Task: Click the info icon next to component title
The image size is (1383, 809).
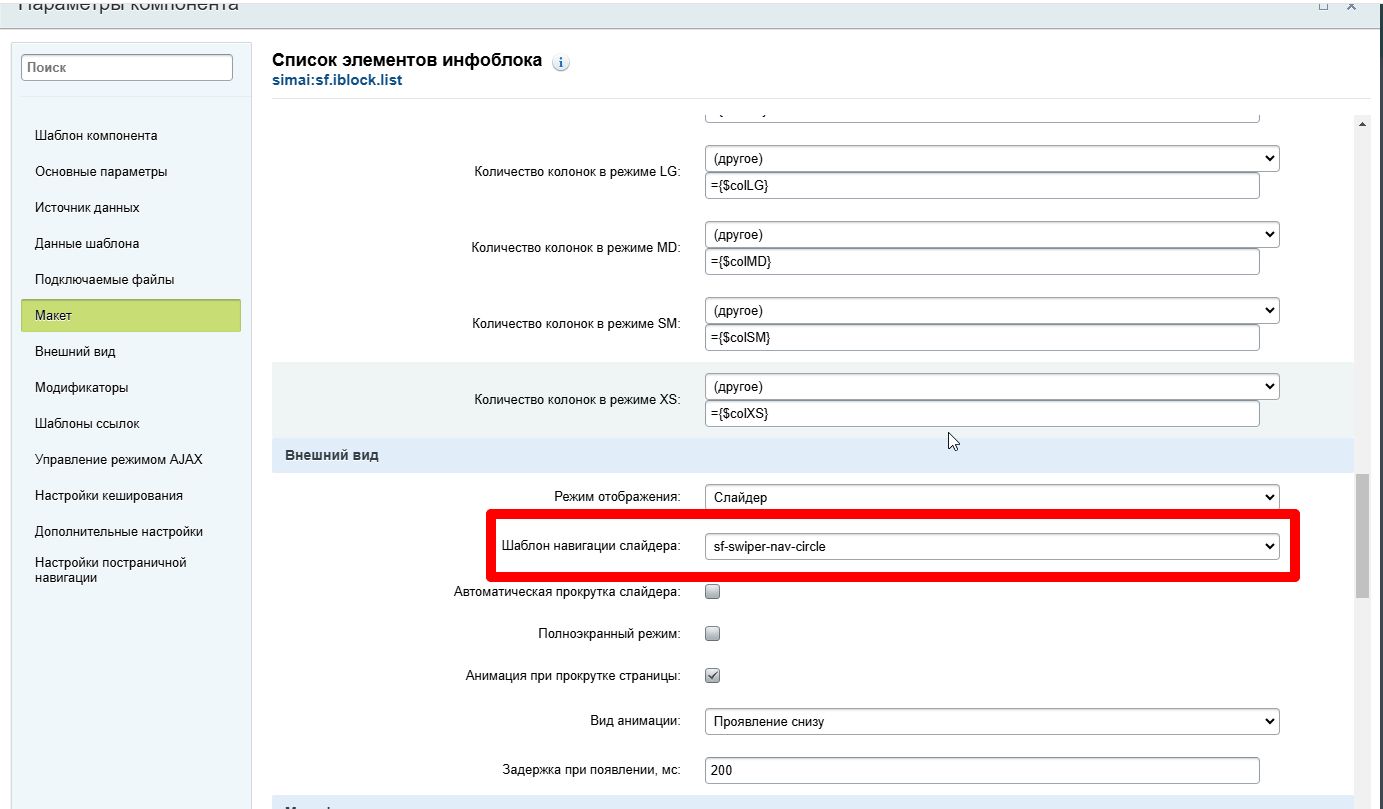Action: (560, 63)
